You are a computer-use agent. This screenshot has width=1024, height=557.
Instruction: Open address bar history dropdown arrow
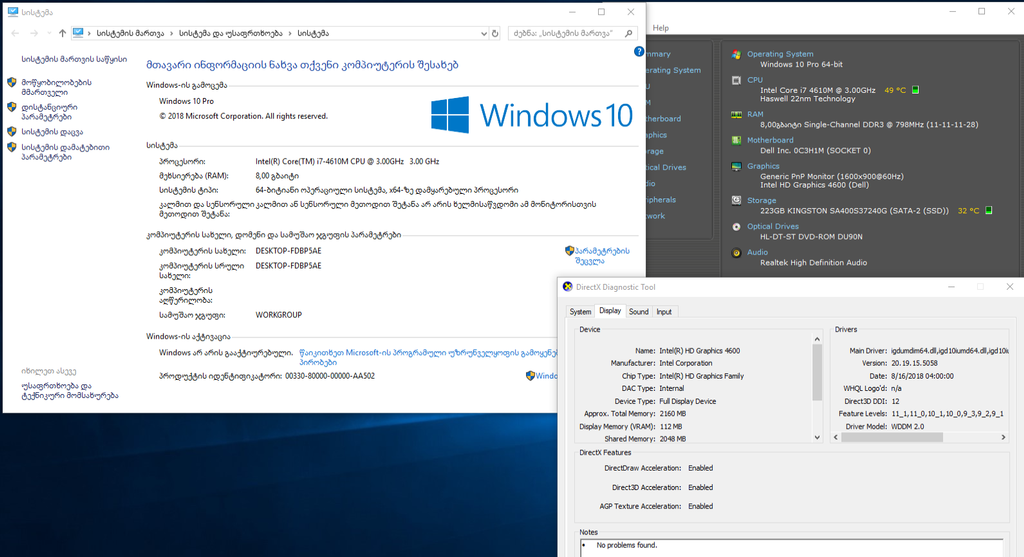coord(483,33)
